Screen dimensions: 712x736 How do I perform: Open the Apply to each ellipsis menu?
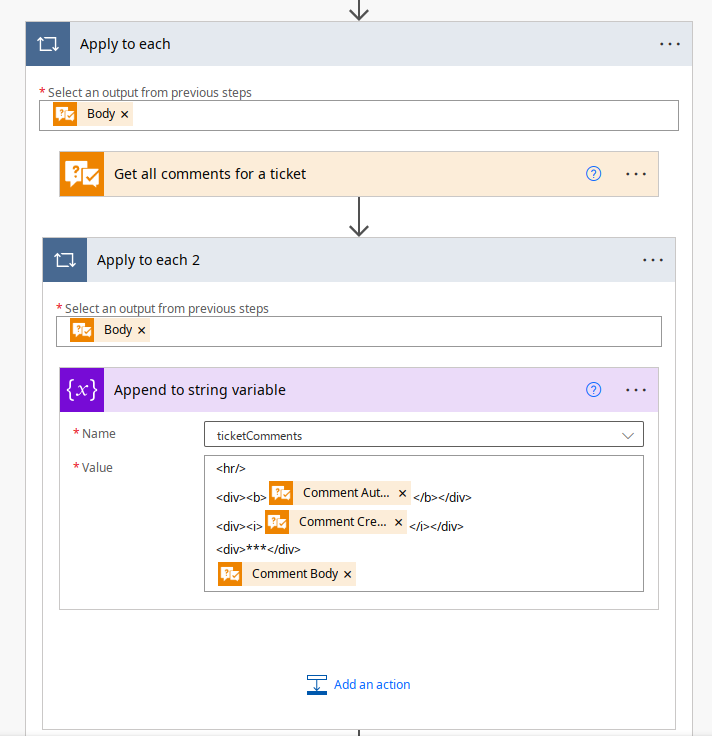669,44
